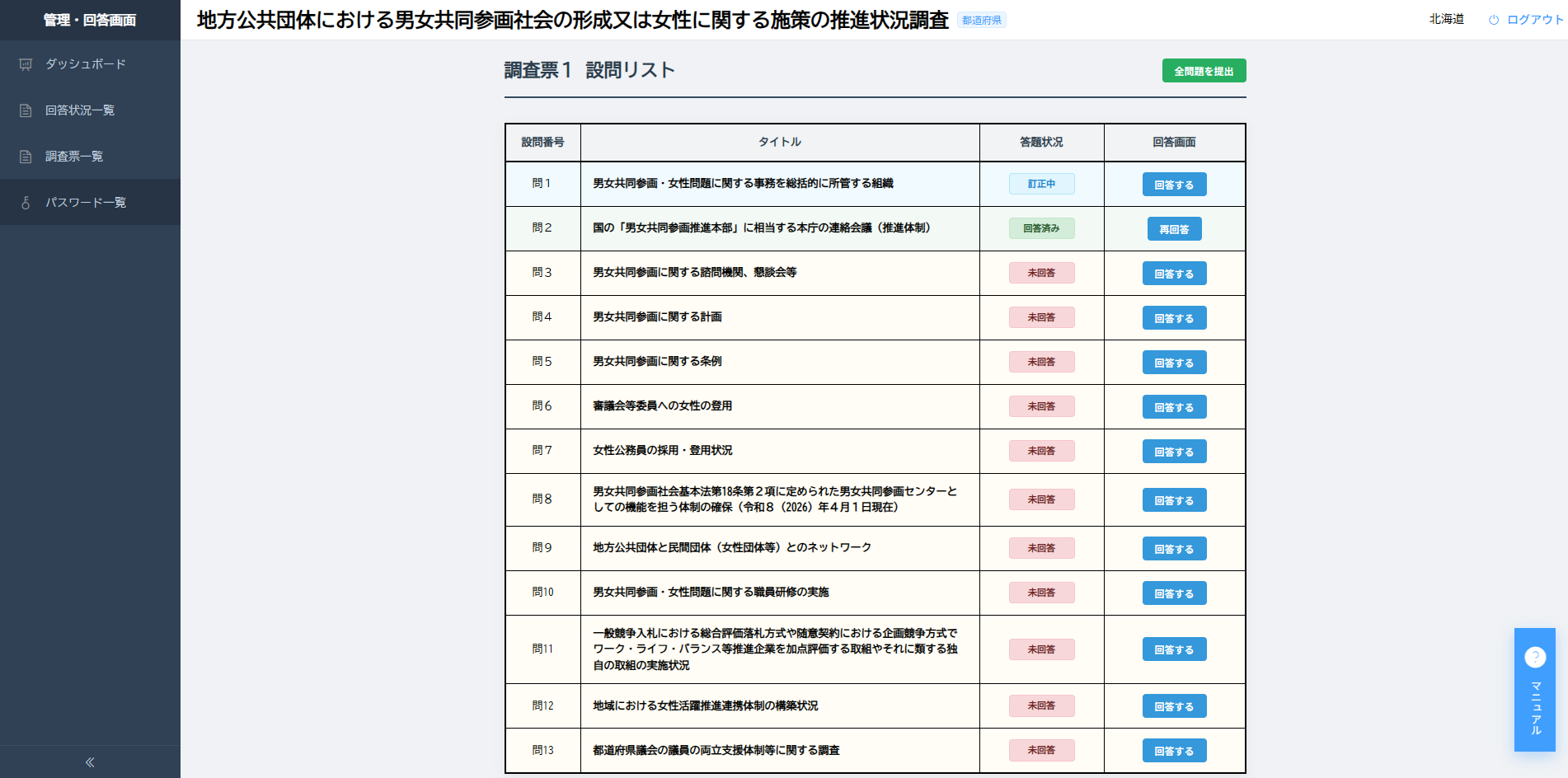Click 回答する for 問7
Image resolution: width=1568 pixels, height=778 pixels.
(1174, 452)
